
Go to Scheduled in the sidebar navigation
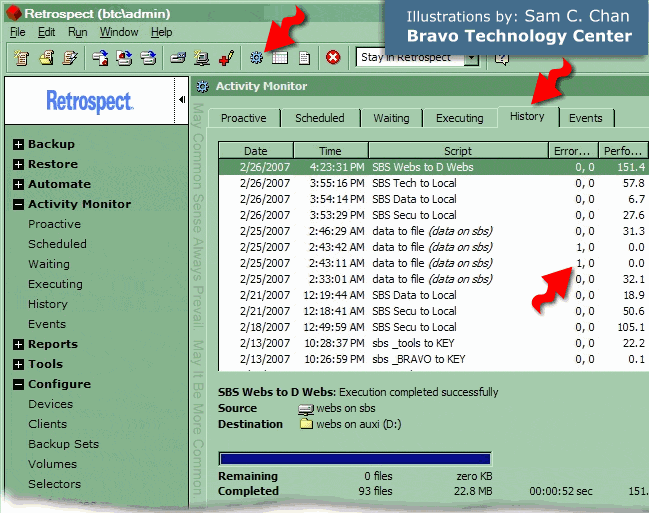point(57,244)
